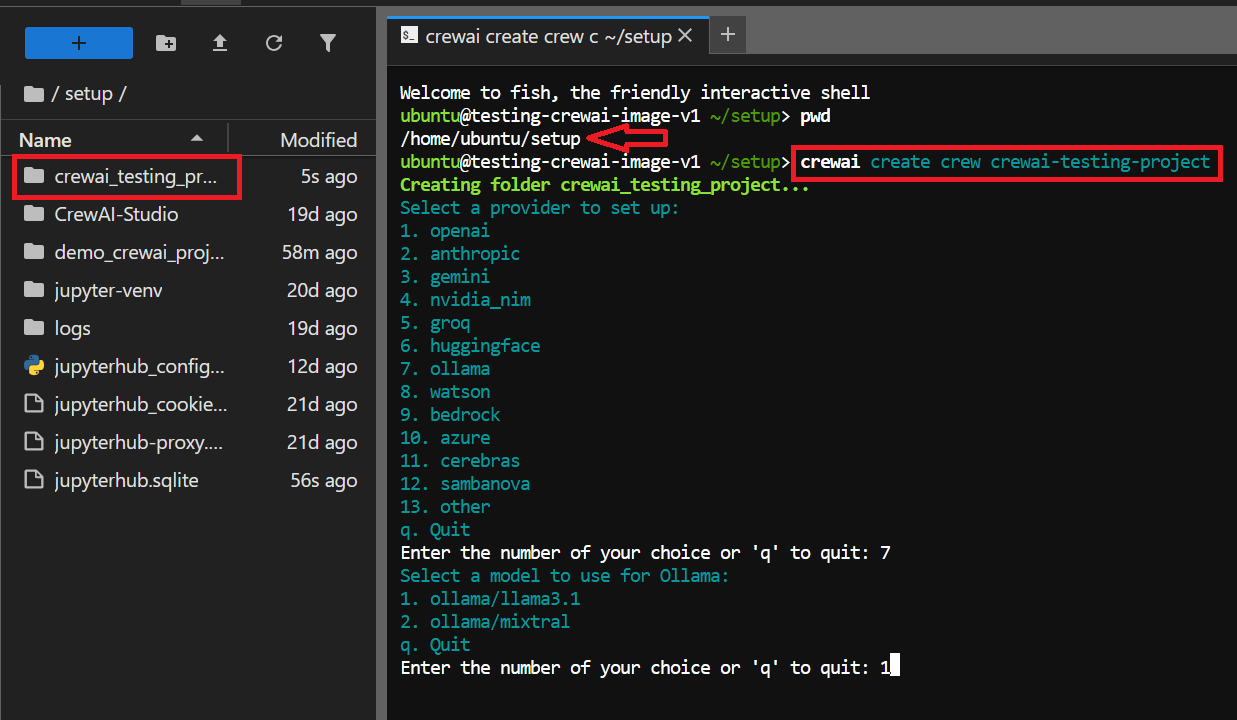Screen dimensions: 1237x720
Task: Click the '6. huggingface' provider line
Action: pos(470,346)
